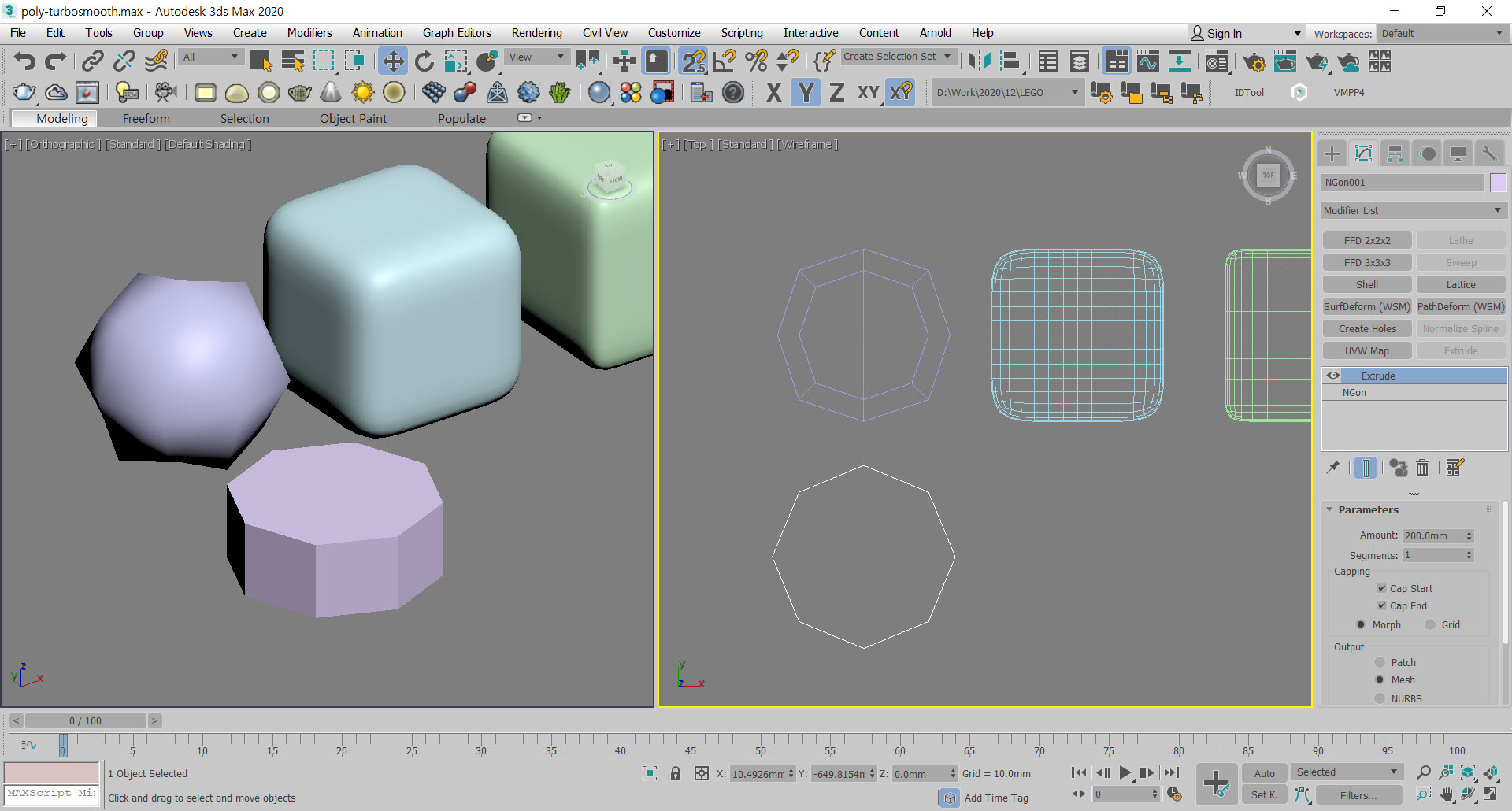The width and height of the screenshot is (1512, 811).
Task: Click the FFD 2x2x2 modifier button
Action: (1367, 240)
